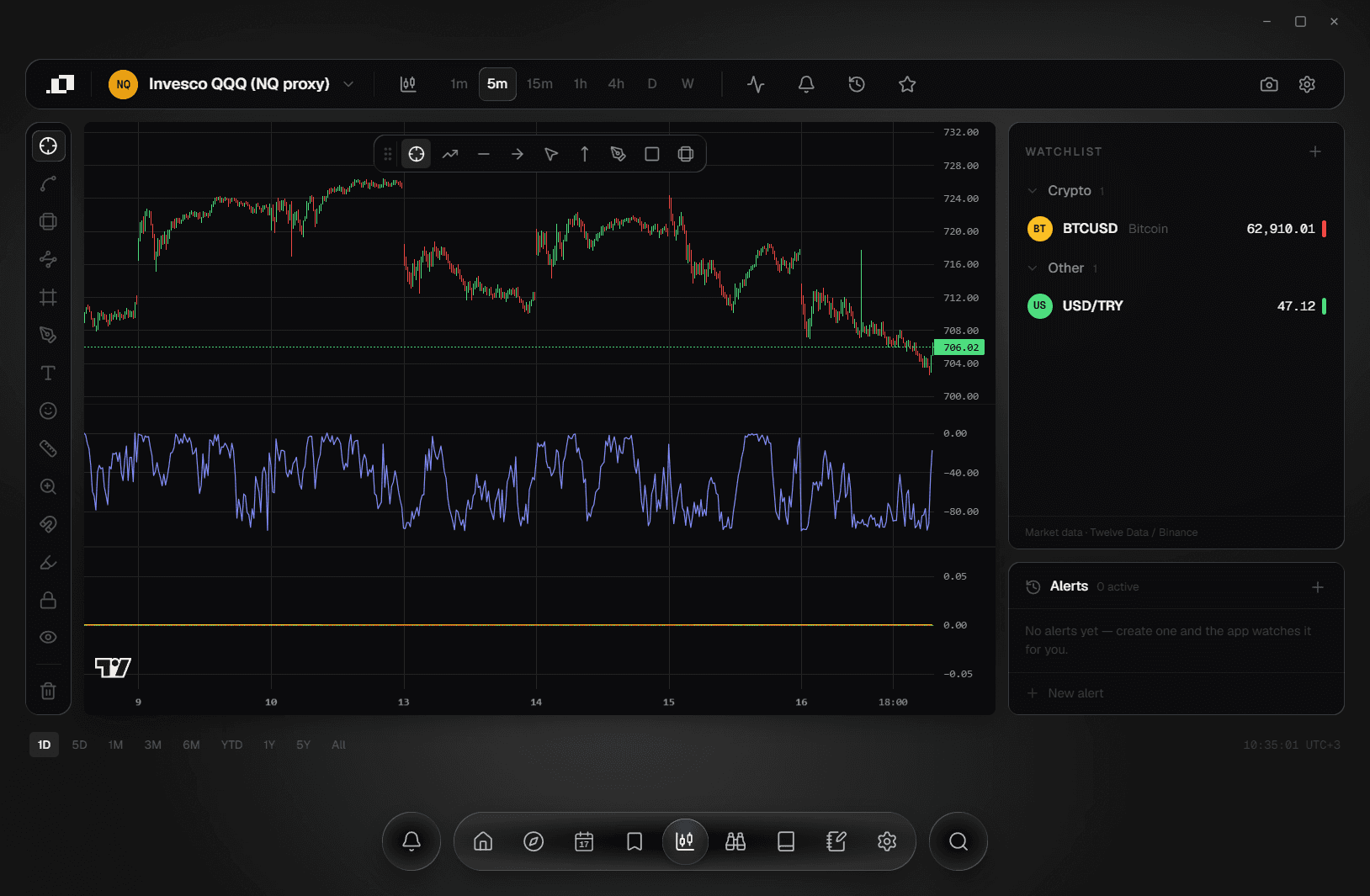Switch to 1m timeframe
The width and height of the screenshot is (1370, 896).
[x=459, y=84]
